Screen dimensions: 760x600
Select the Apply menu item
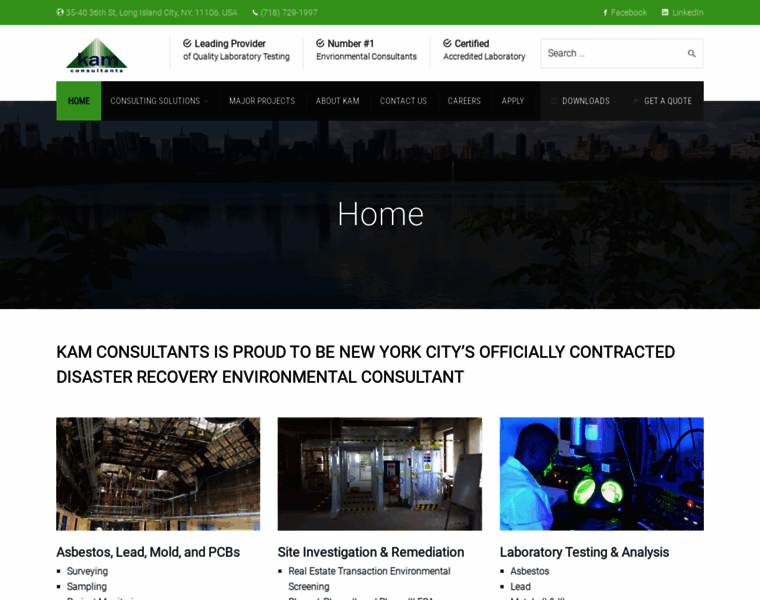pyautogui.click(x=513, y=101)
